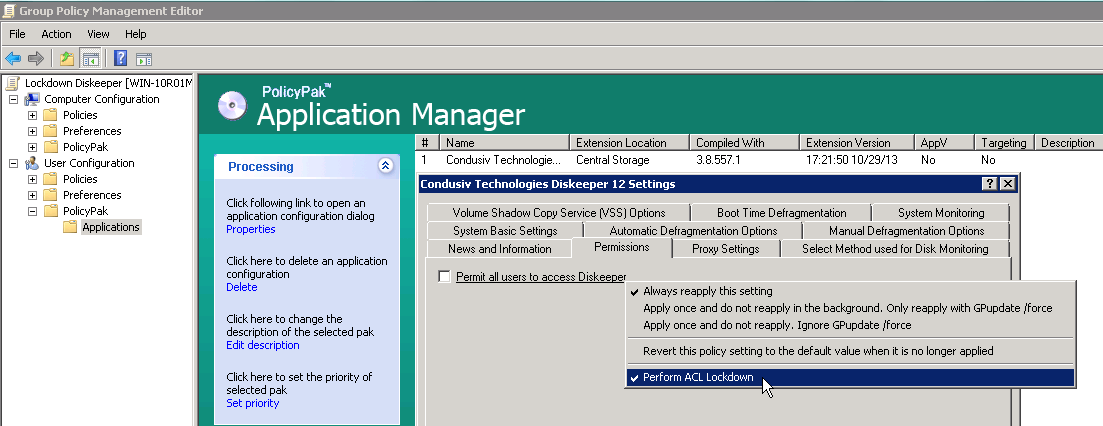Viewport: 1103px width, 426px height.
Task: Collapse the User Configuration node
Action: [x=13, y=163]
